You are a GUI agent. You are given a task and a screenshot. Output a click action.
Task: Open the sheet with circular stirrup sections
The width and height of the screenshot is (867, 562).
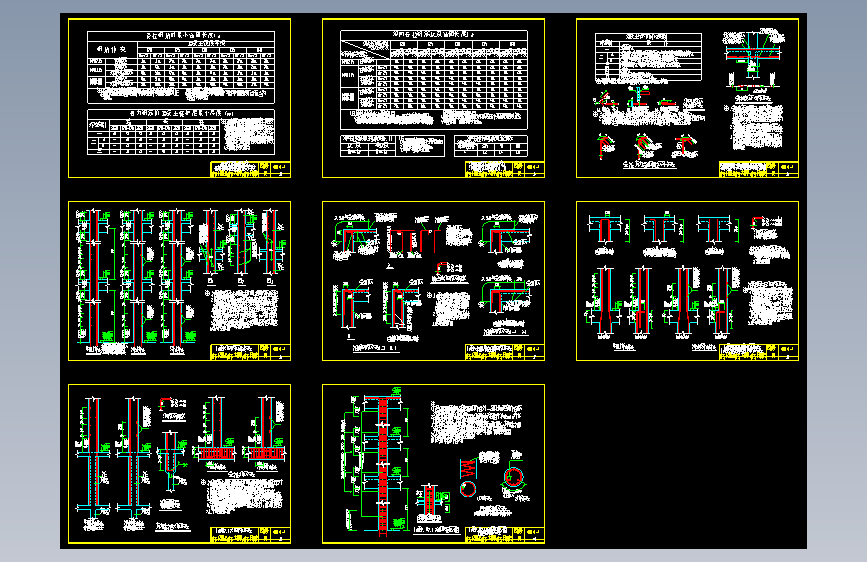click(x=433, y=464)
